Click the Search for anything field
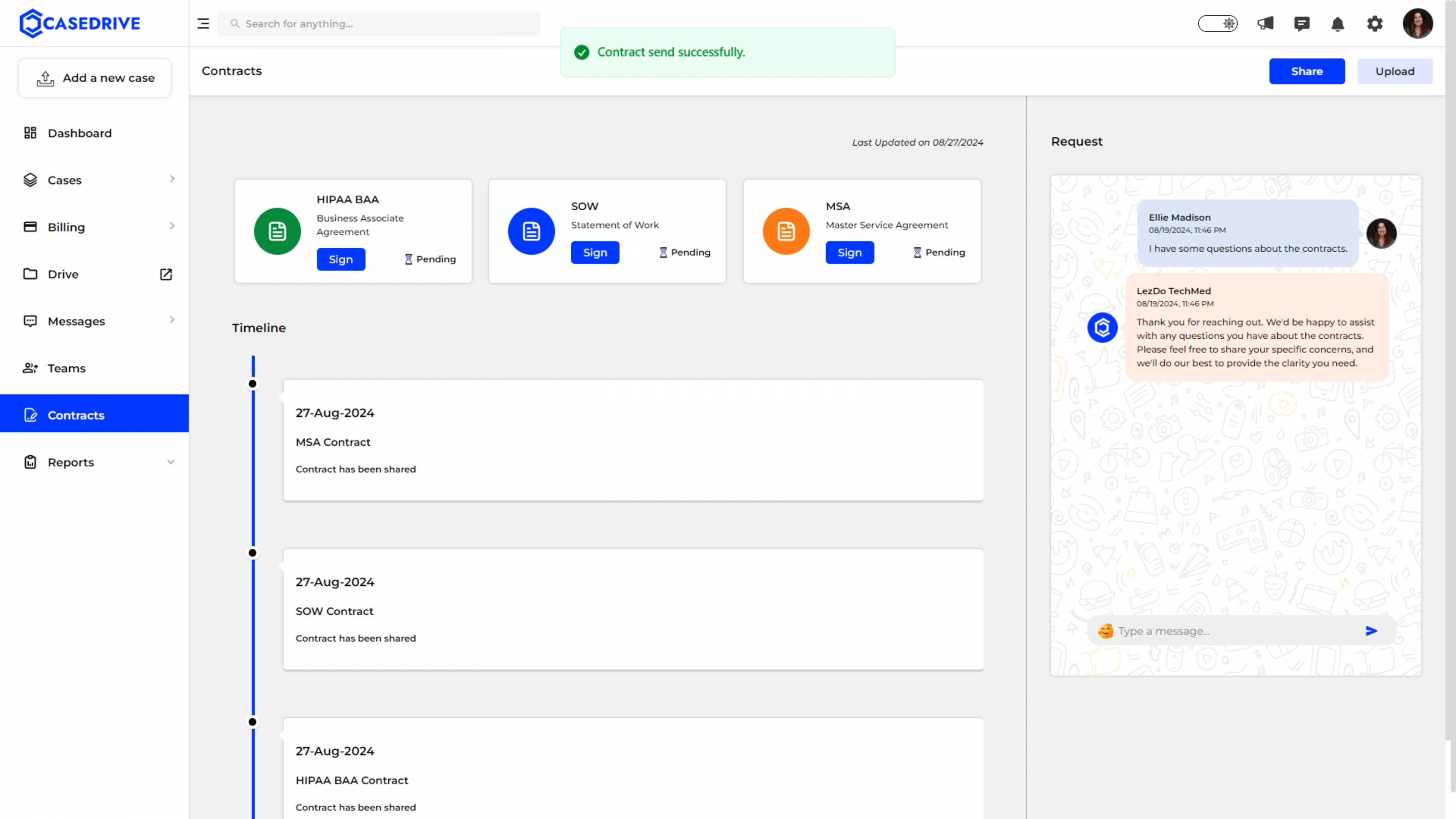Image resolution: width=1456 pixels, height=819 pixels. pyautogui.click(x=379, y=24)
